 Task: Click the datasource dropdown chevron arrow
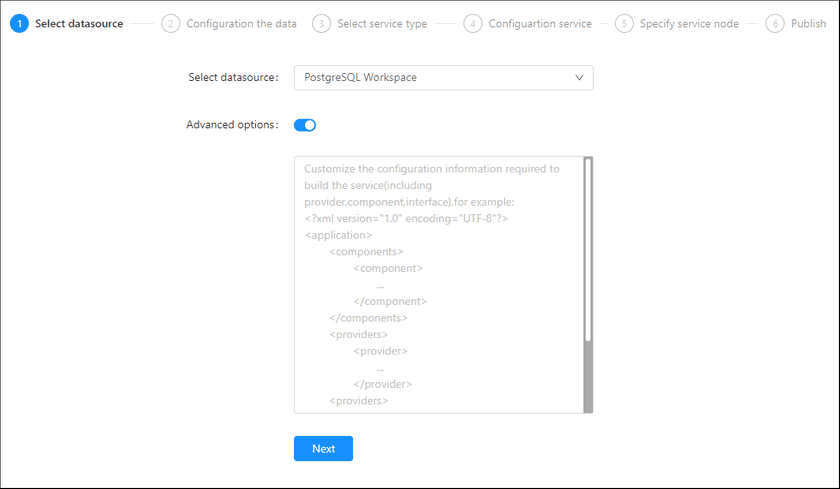tap(579, 78)
